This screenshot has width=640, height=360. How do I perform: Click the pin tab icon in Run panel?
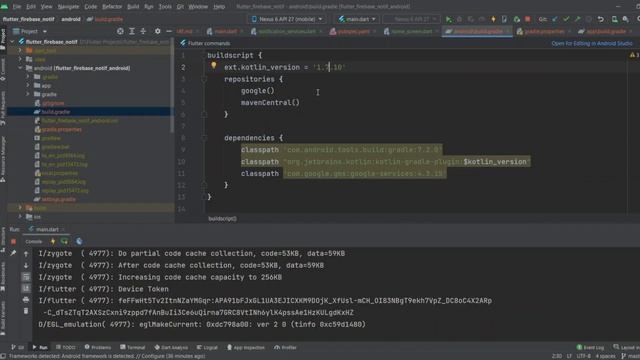(x=13, y=253)
